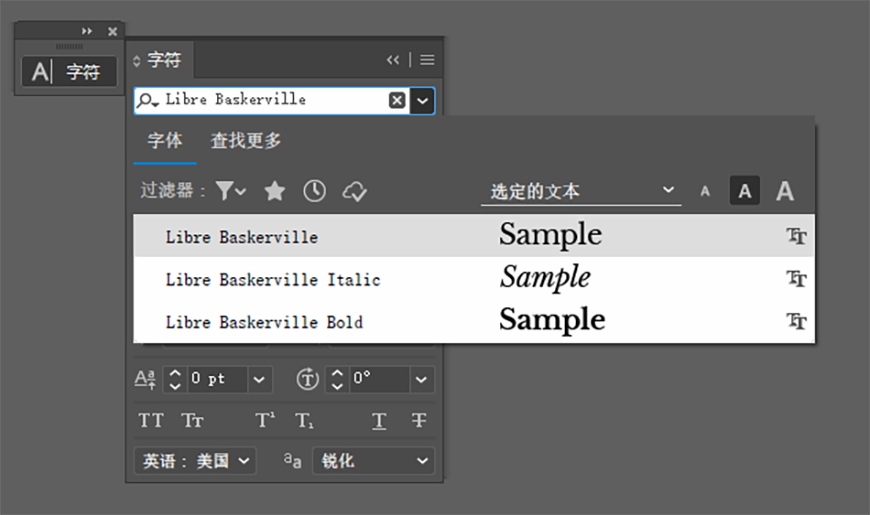Open the baseline shift value dropdown
Image resolution: width=870 pixels, height=515 pixels.
259,380
